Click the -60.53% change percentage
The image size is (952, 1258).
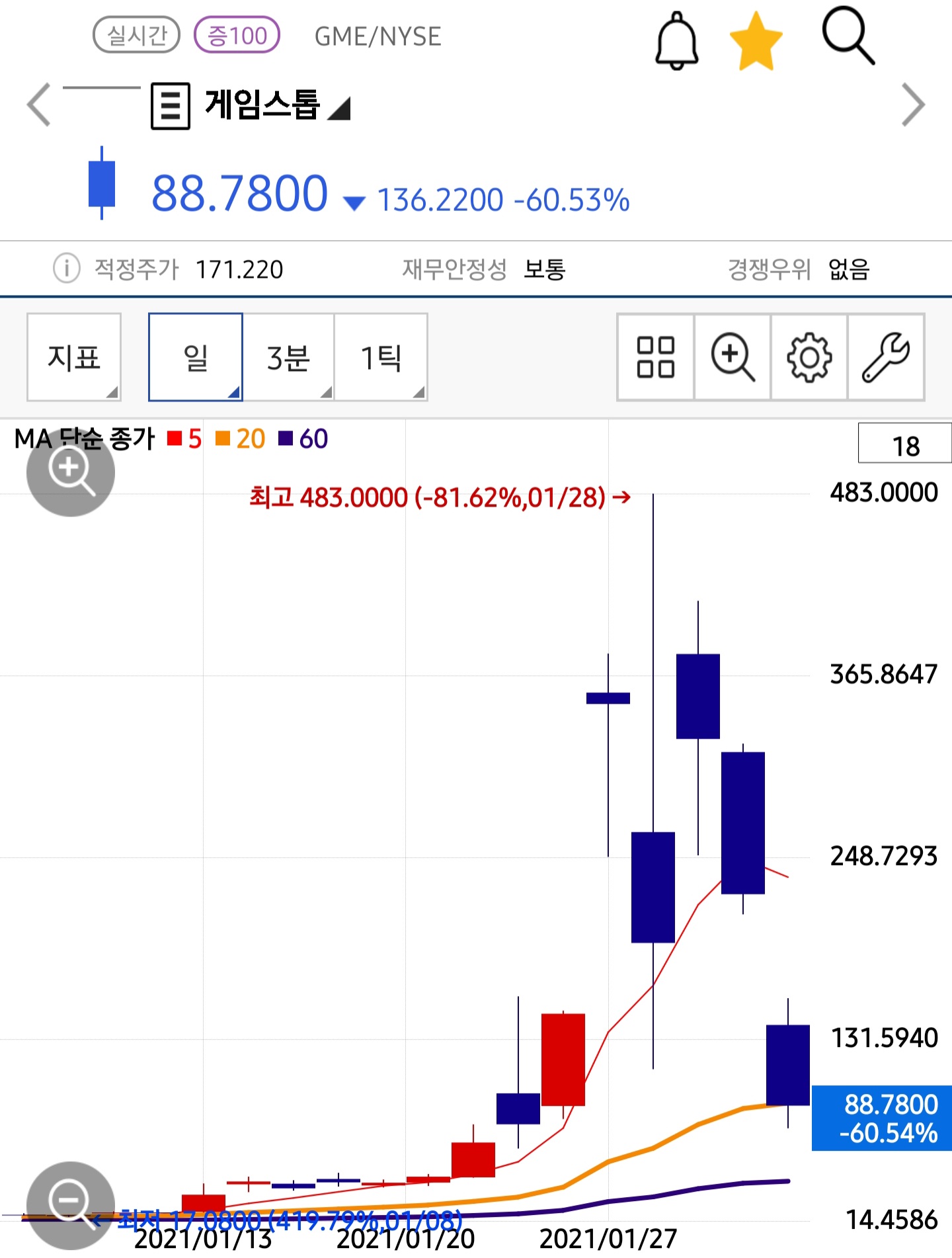pos(572,200)
